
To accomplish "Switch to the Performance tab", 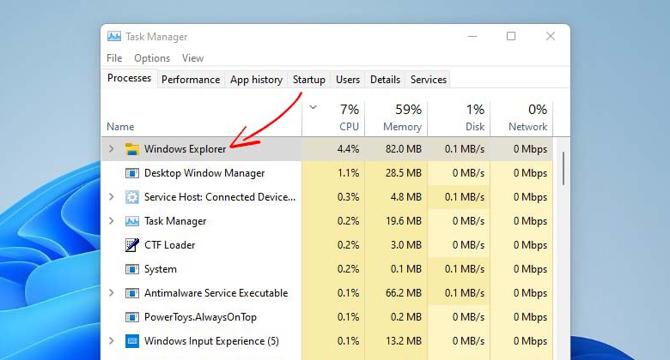I will (x=191, y=80).
